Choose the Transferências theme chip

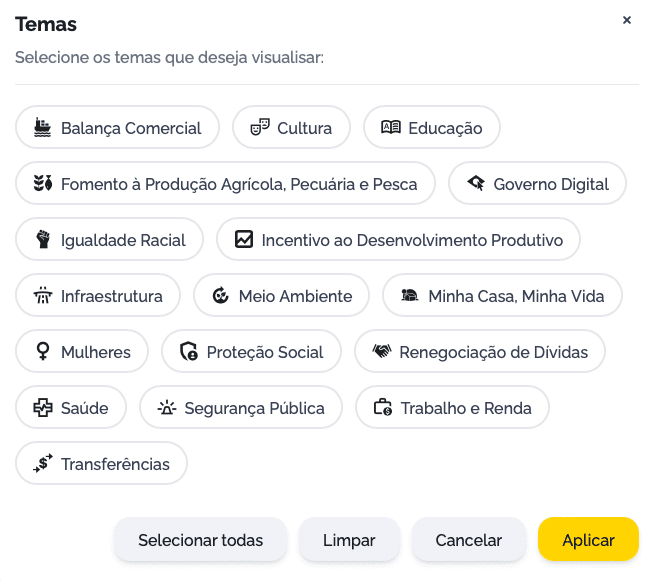[101, 464]
